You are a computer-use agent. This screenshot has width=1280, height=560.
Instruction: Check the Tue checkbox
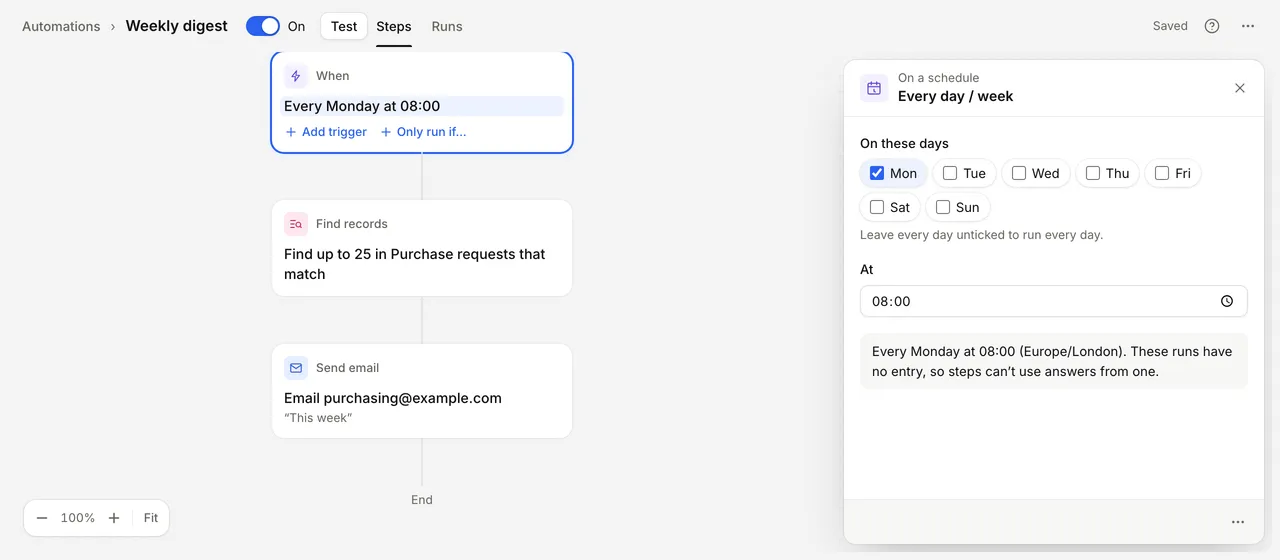click(950, 173)
